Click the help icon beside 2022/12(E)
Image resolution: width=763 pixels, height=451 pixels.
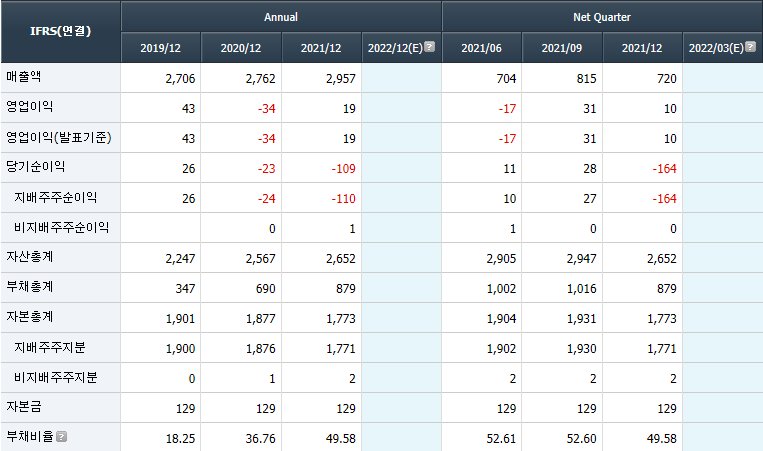[429, 47]
